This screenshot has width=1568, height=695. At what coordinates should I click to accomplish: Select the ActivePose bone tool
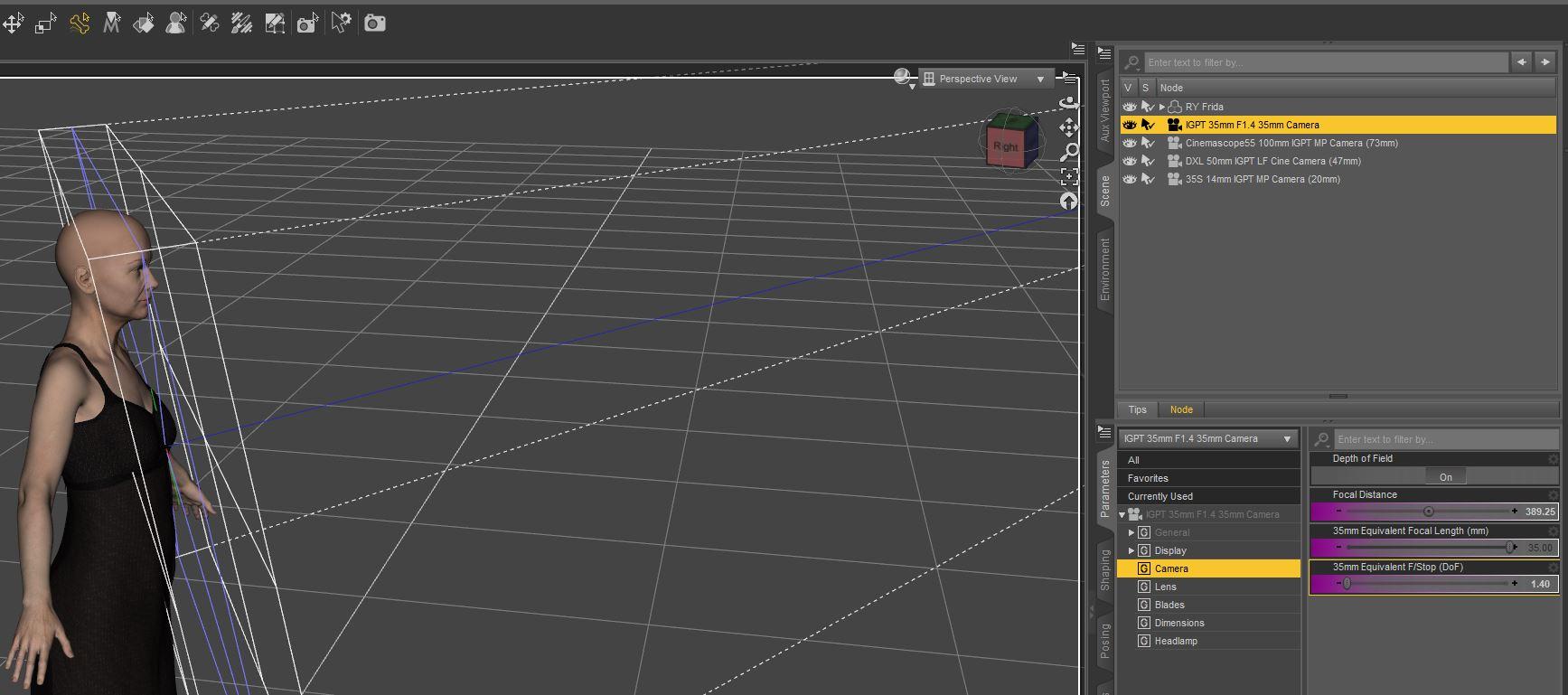tap(80, 23)
